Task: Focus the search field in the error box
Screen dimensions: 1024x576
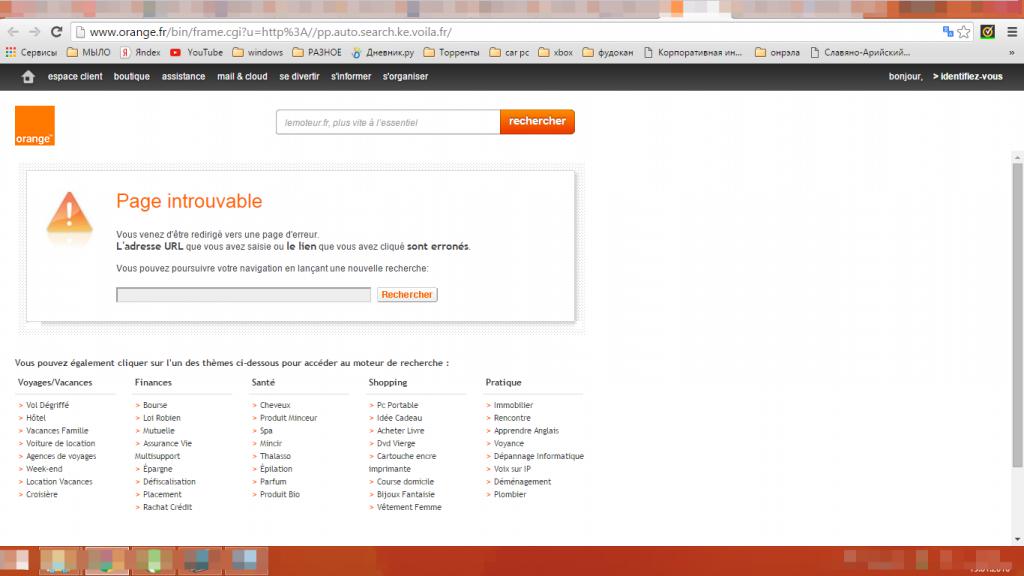Action: [x=243, y=295]
